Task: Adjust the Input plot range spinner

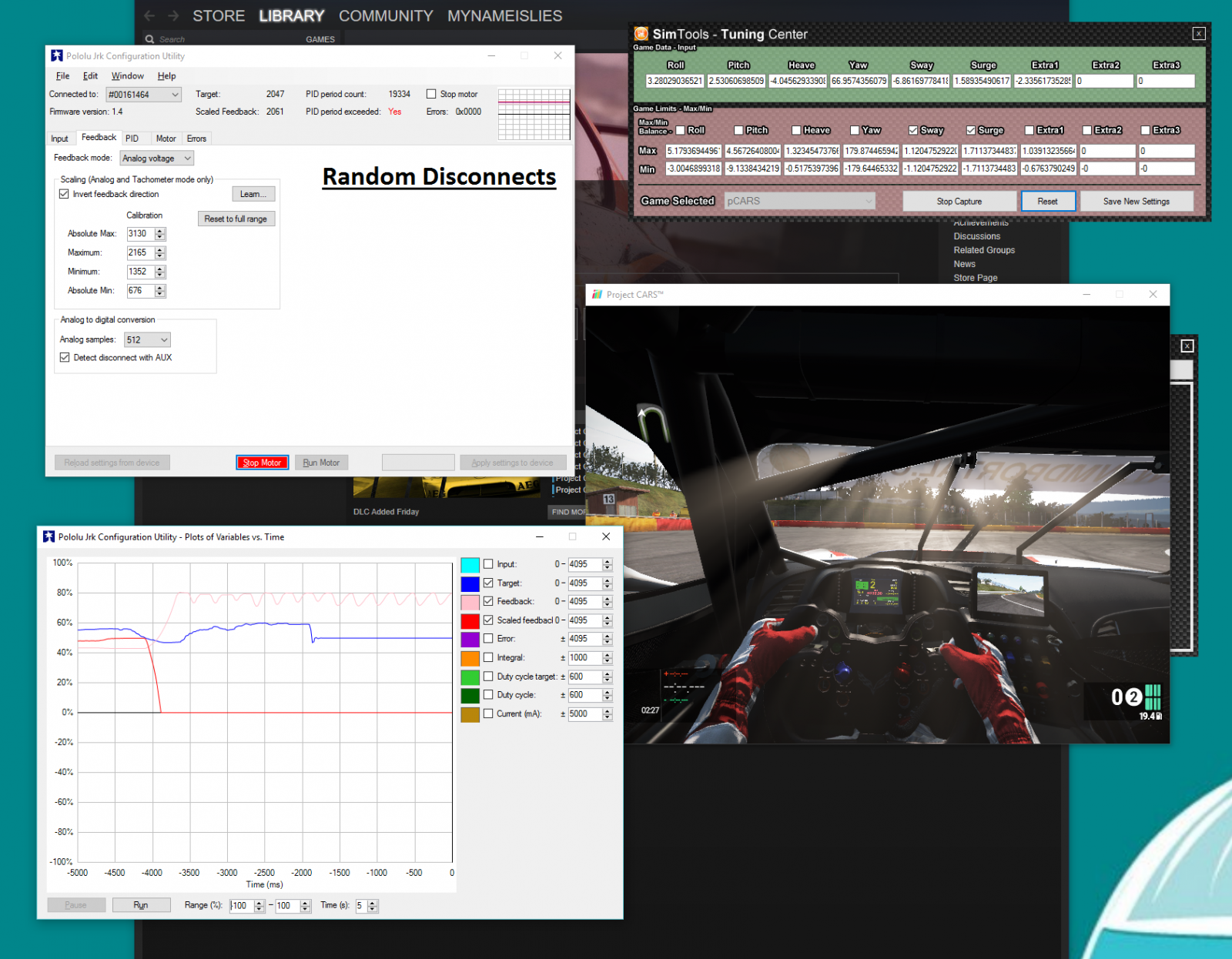Action: tap(608, 564)
